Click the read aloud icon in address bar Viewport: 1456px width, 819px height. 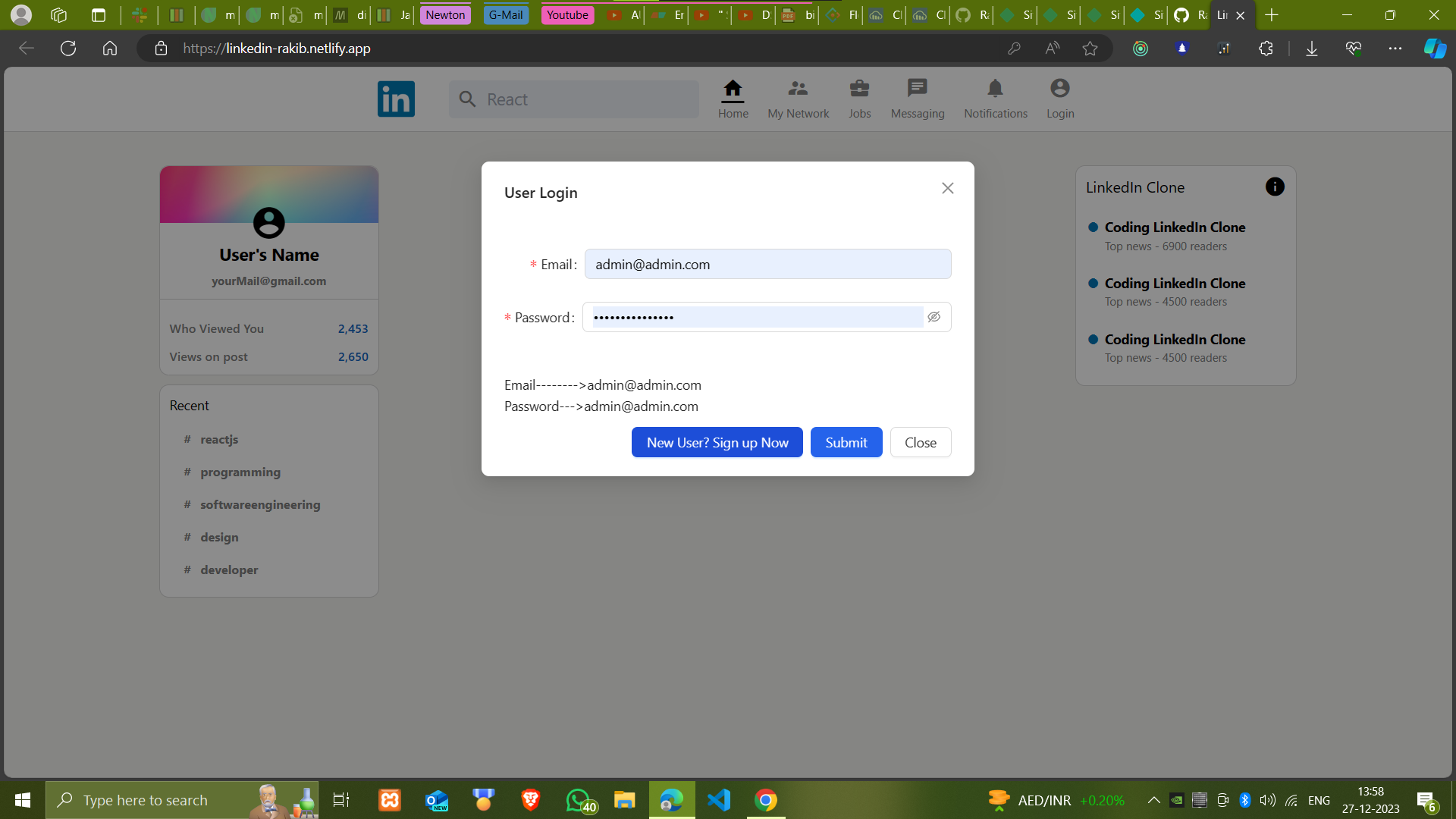(1052, 49)
